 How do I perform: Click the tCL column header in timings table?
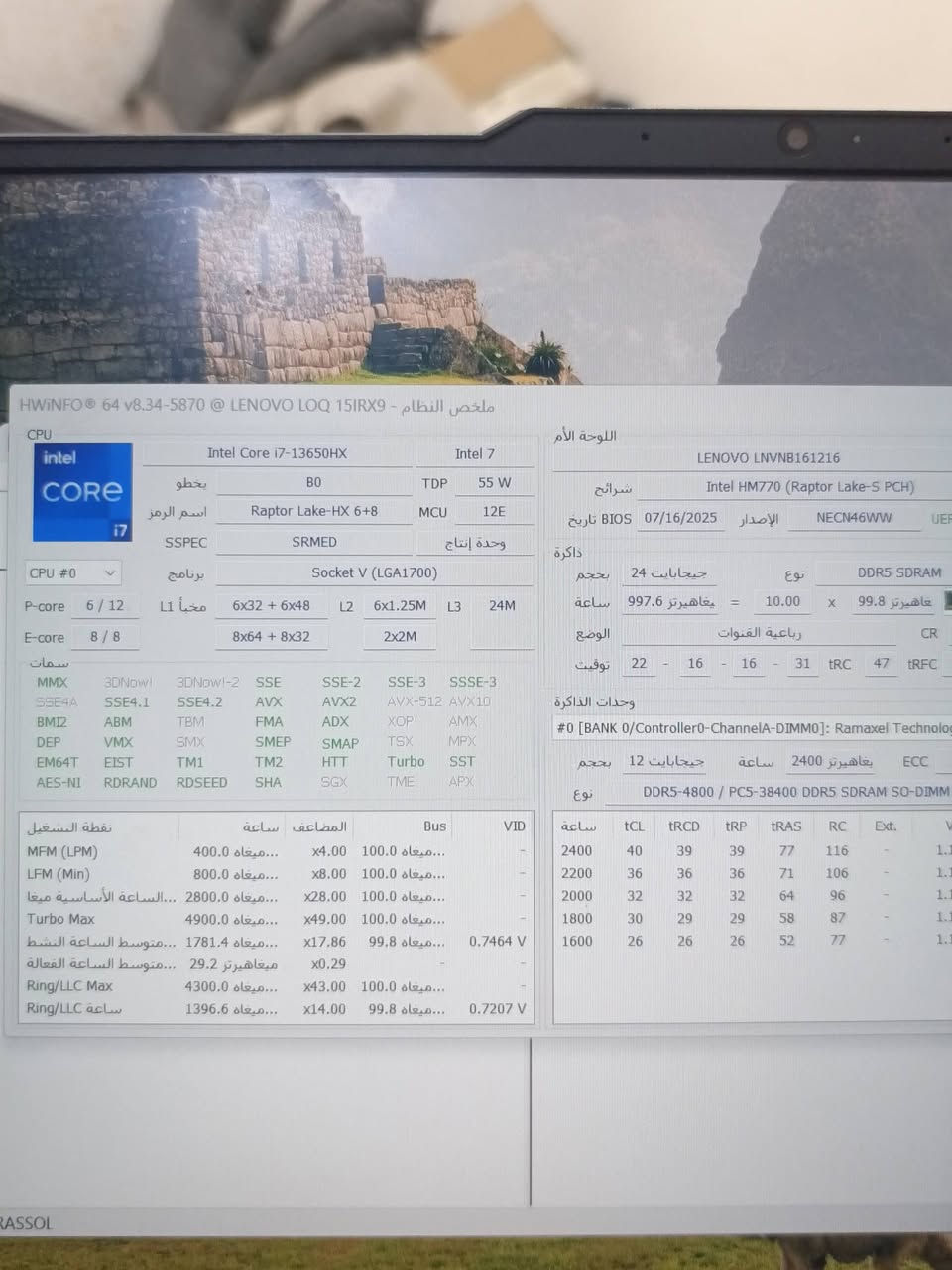tap(634, 825)
